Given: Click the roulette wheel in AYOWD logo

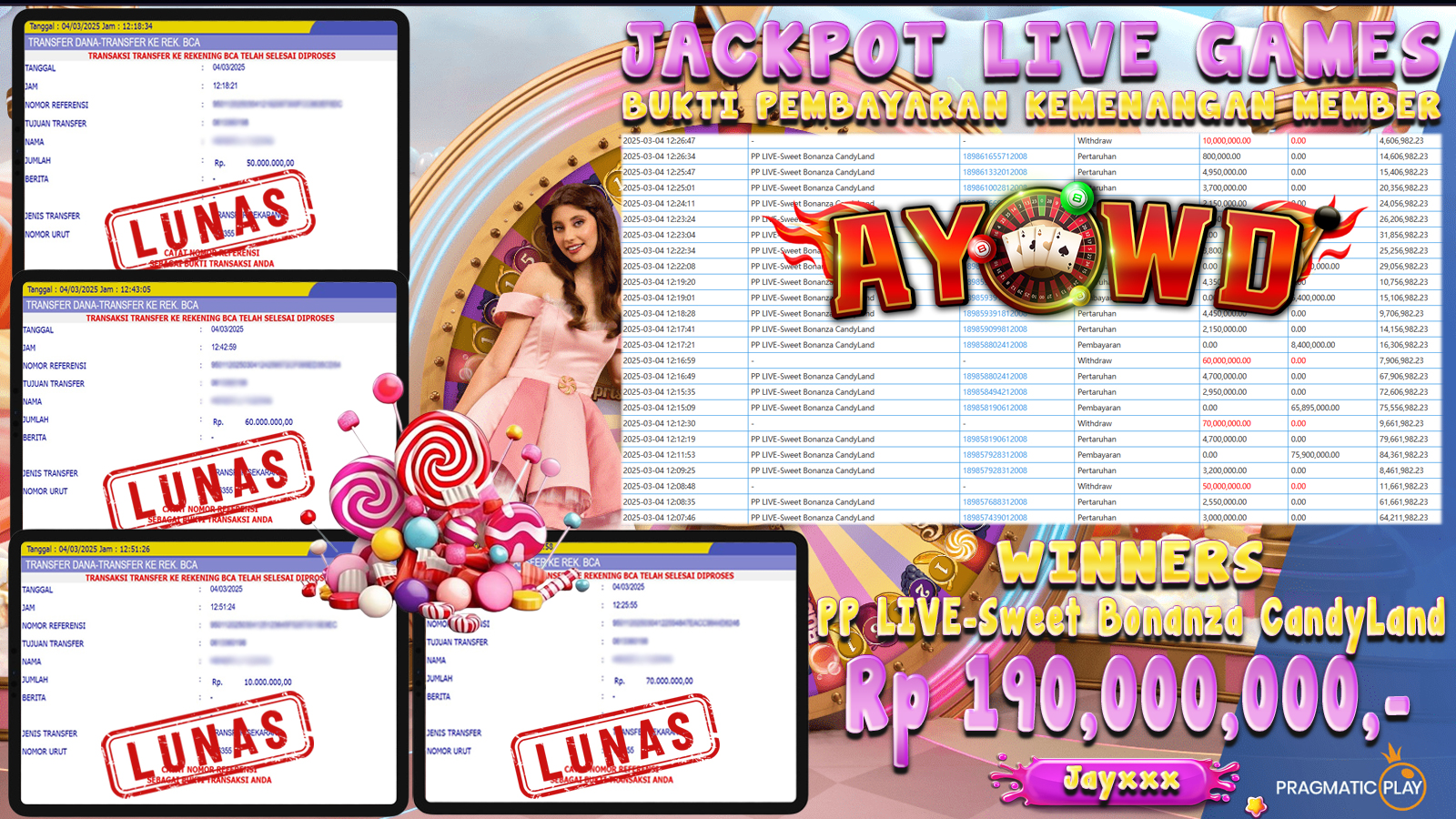Looking at the screenshot, I should coord(1043,248).
